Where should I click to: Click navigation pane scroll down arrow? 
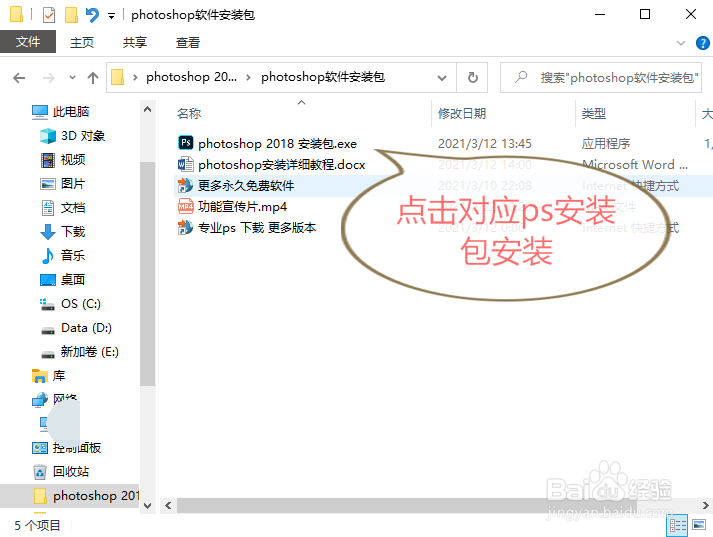[x=147, y=506]
